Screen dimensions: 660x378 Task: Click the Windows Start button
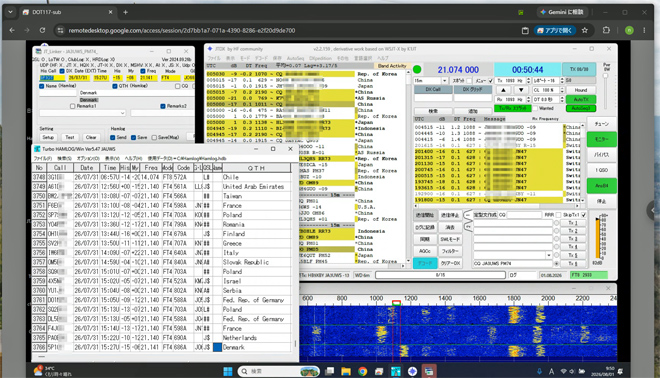coord(228,371)
